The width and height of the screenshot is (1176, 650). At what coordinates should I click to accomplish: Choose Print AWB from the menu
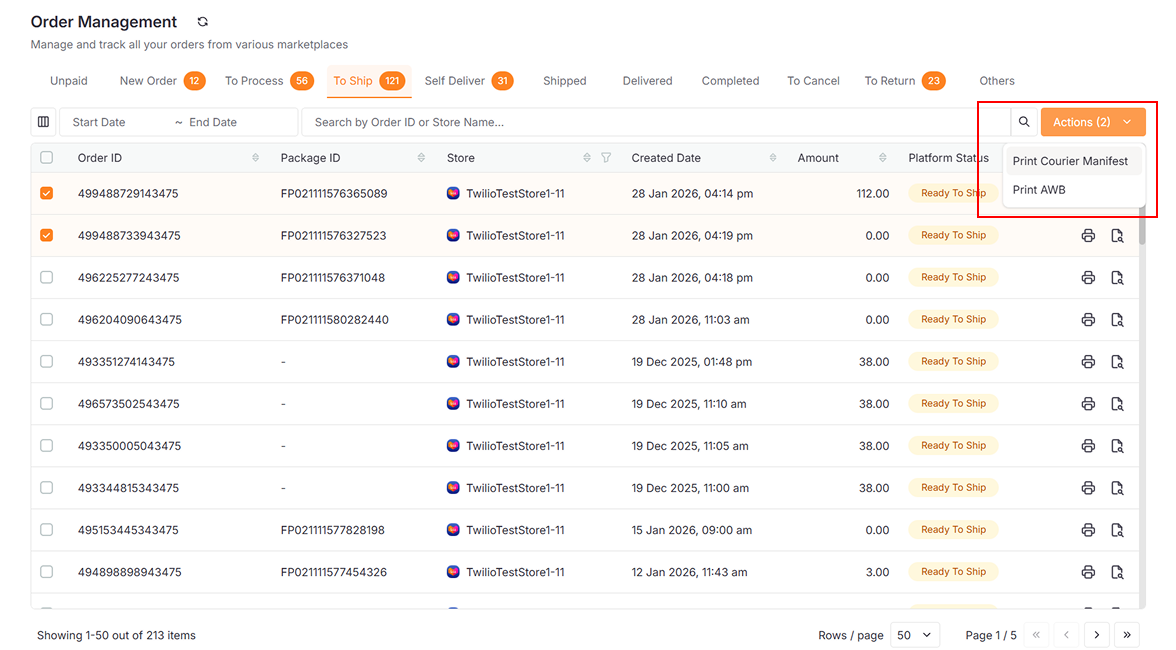tap(1039, 190)
